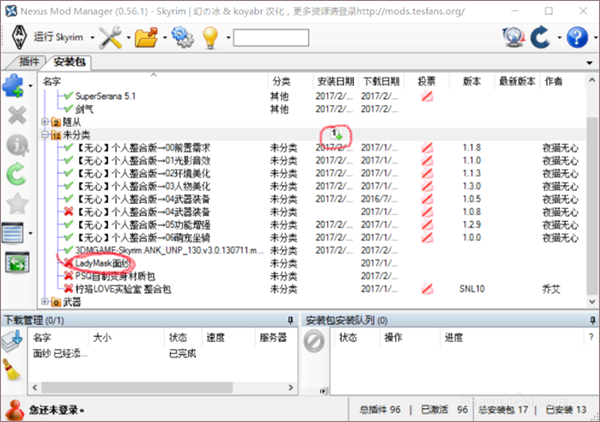Expand the 随从 category
Image resolution: width=600 pixels, height=422 pixels.
pos(45,122)
